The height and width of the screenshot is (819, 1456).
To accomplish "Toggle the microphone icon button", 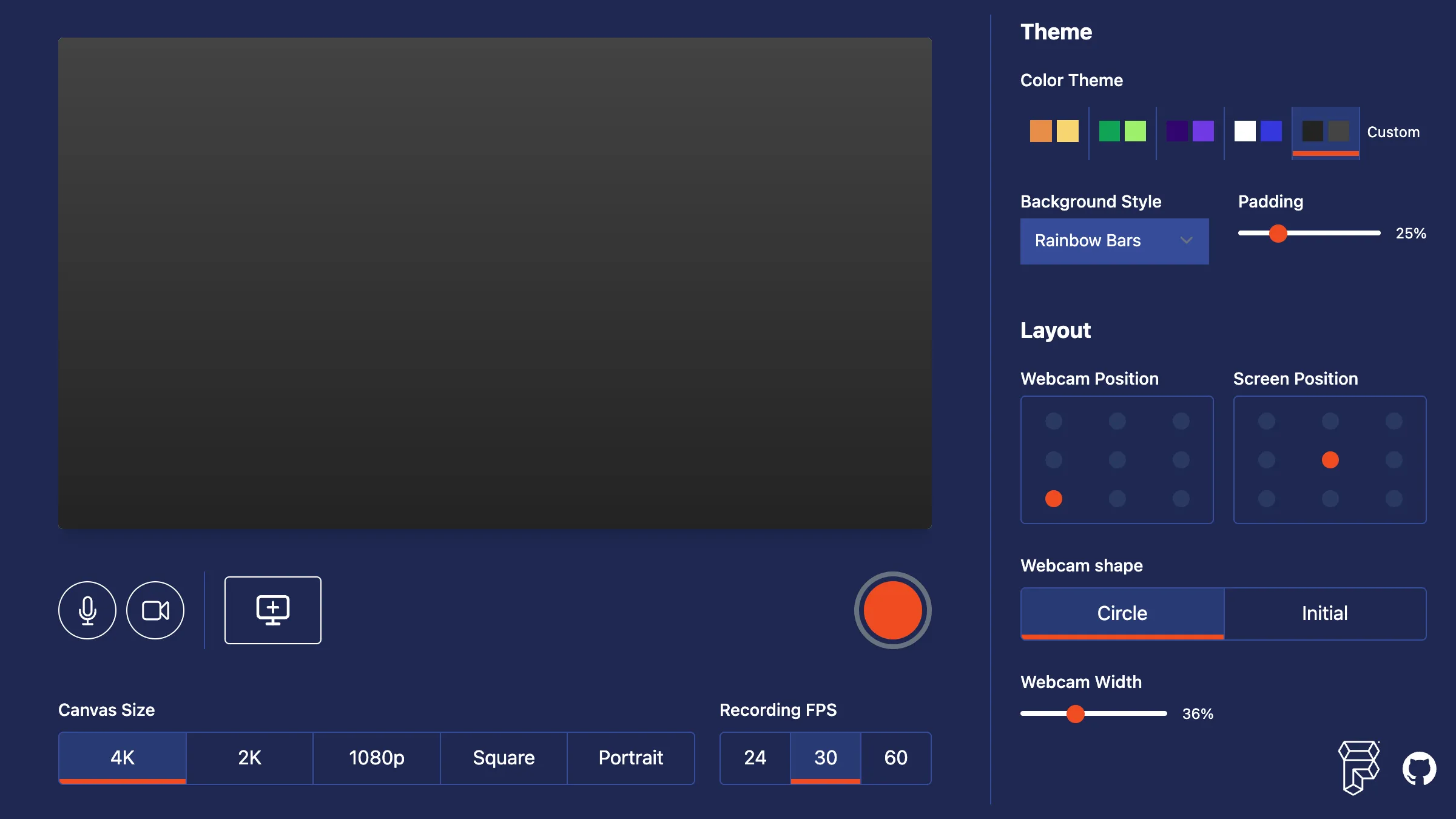I will tap(87, 610).
